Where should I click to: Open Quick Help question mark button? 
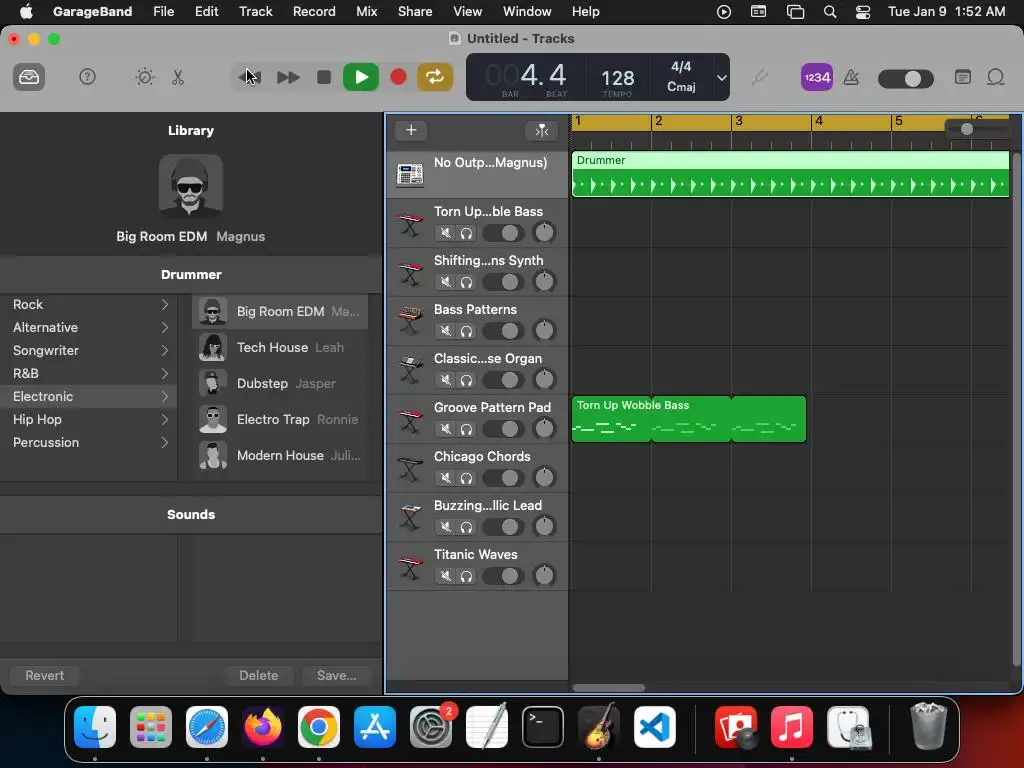coord(87,77)
